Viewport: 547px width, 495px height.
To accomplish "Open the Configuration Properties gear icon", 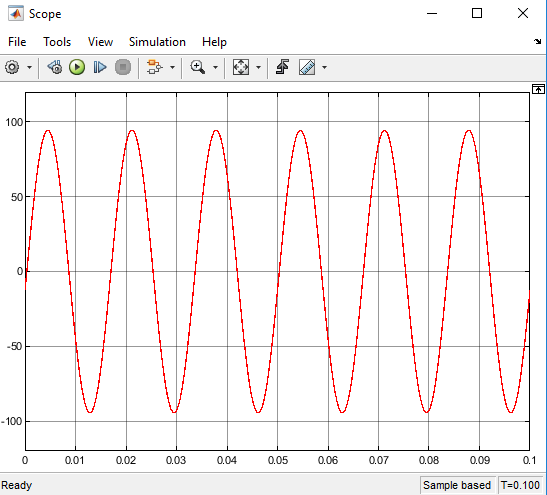I will [12, 67].
